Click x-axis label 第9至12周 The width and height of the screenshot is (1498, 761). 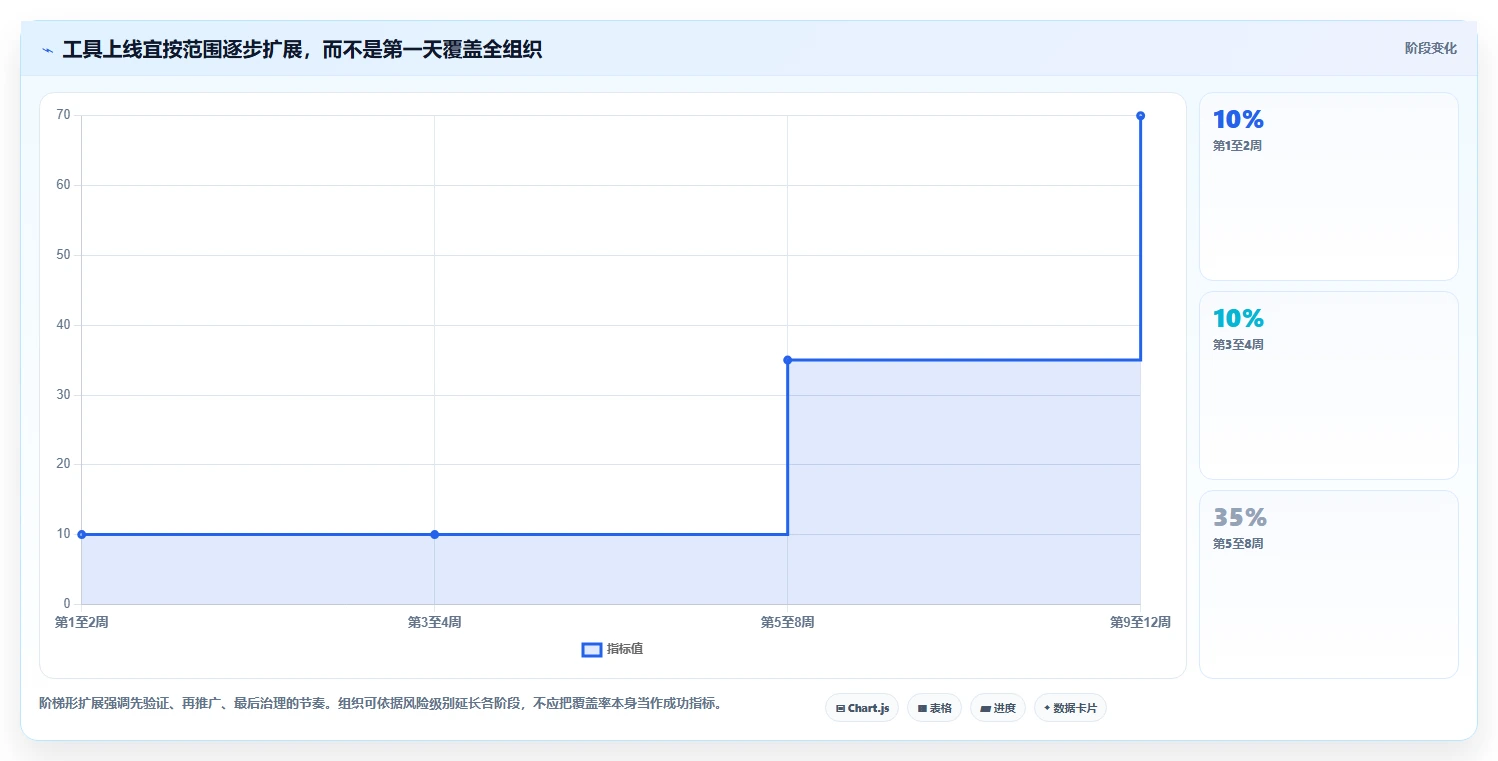1140,622
